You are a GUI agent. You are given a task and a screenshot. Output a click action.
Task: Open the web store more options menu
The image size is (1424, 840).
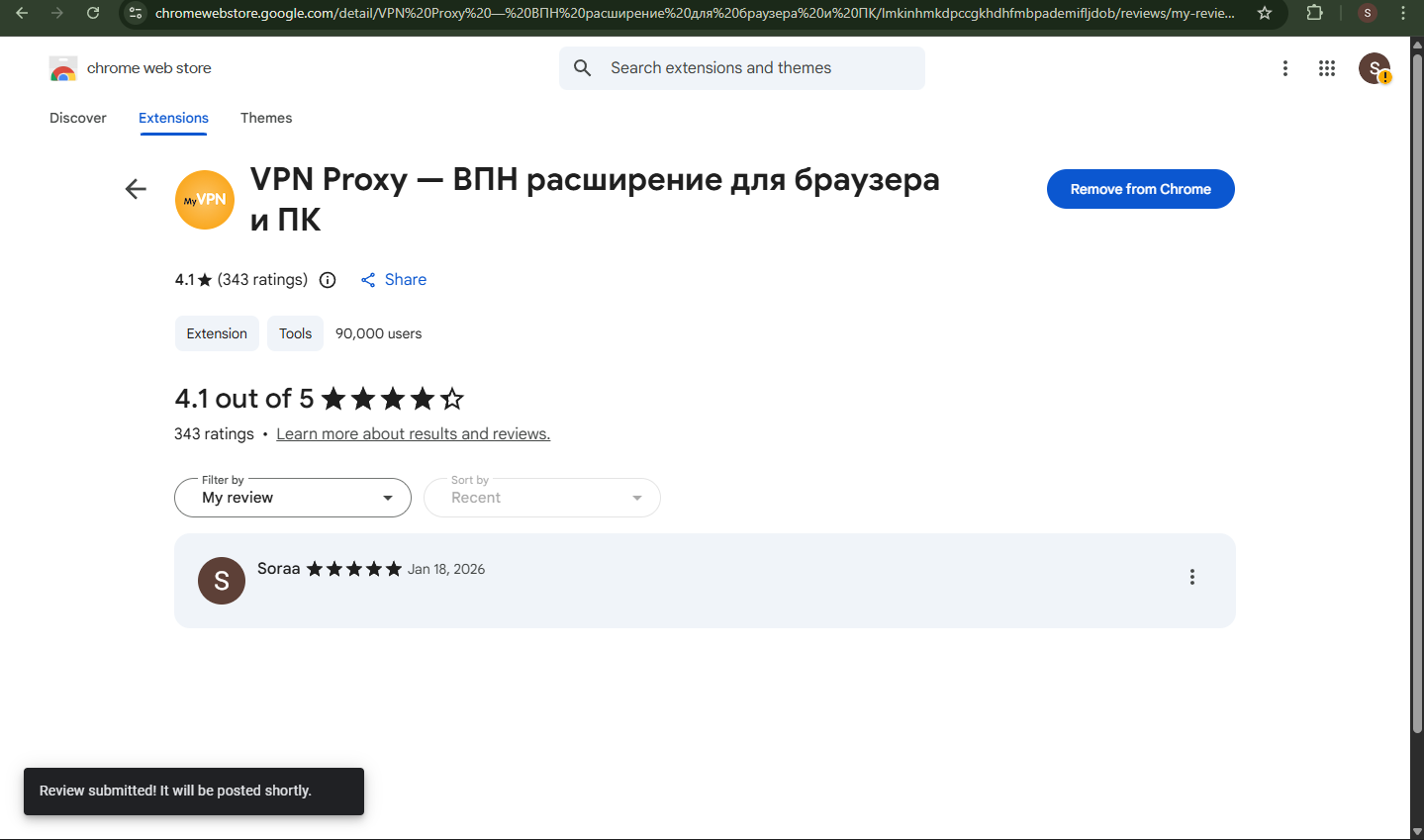pos(1285,68)
